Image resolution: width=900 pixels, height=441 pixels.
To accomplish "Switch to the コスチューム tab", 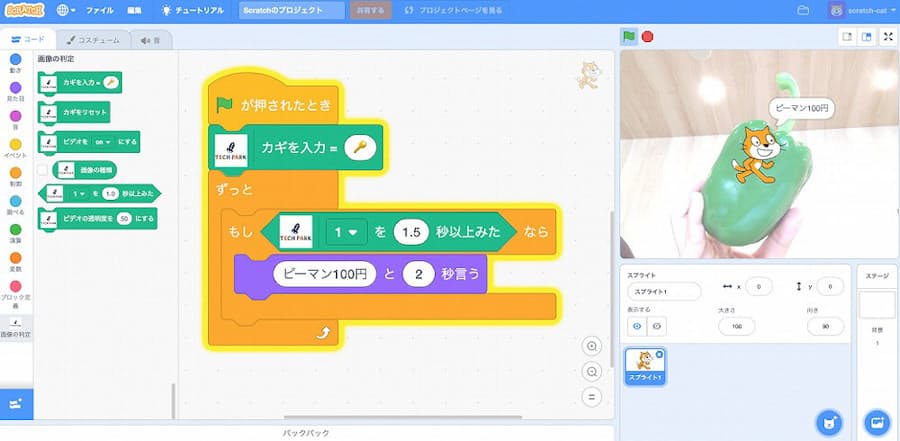I will 93,40.
